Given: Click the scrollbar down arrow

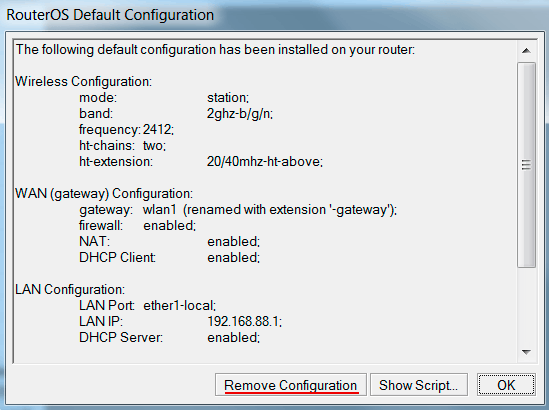Looking at the screenshot, I should (526, 352).
